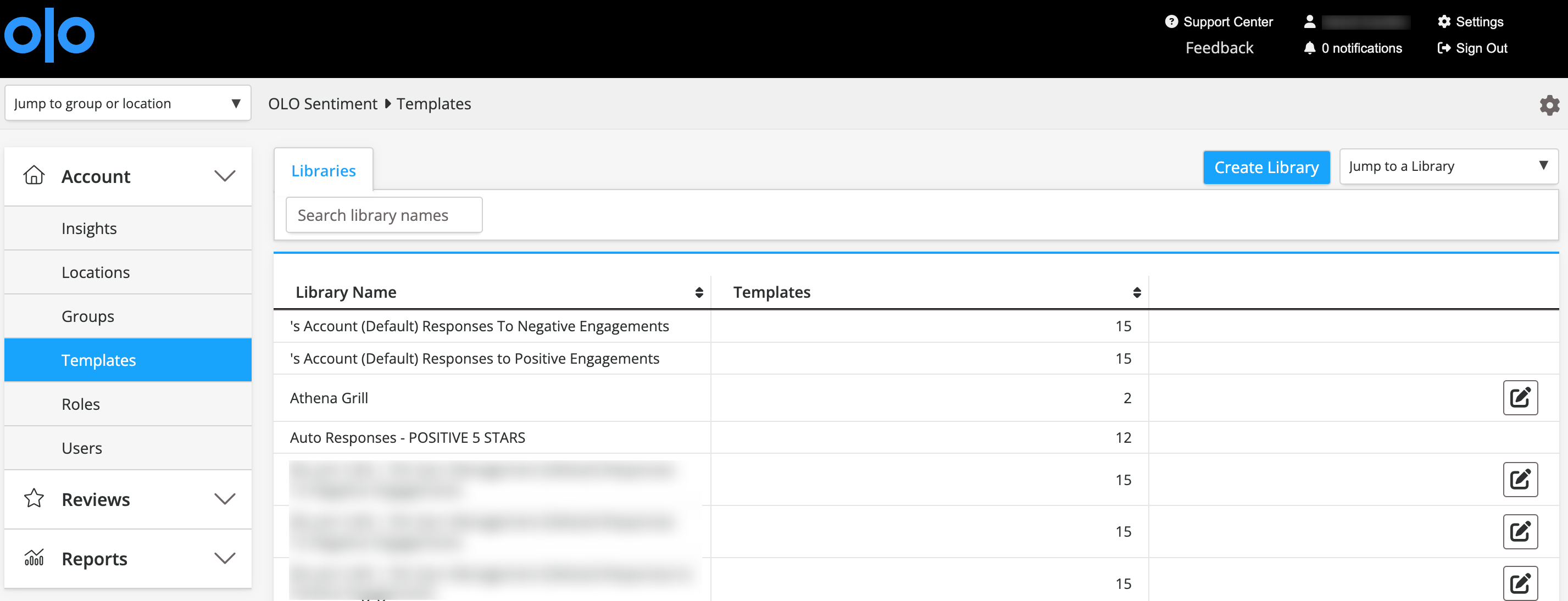The width and height of the screenshot is (1568, 601).
Task: Open the page settings gear near breadcrumb
Action: [1549, 105]
